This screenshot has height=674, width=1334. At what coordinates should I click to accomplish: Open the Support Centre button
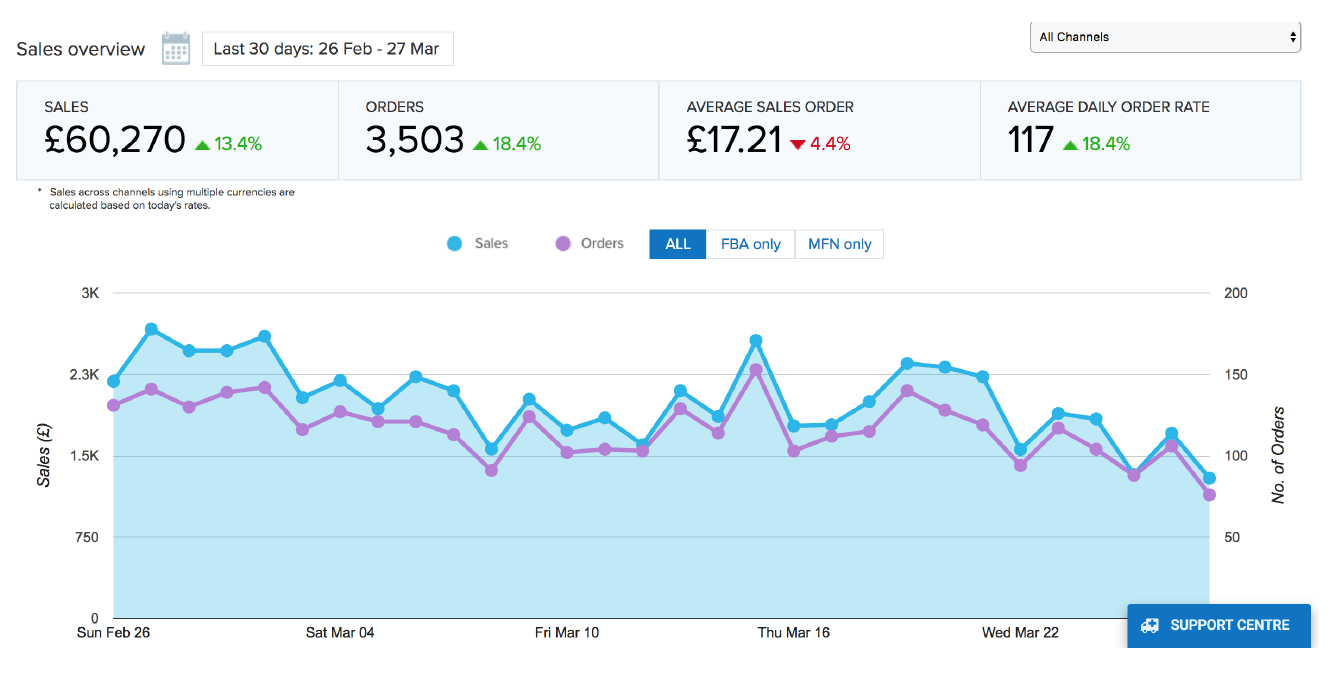pyautogui.click(x=1218, y=625)
